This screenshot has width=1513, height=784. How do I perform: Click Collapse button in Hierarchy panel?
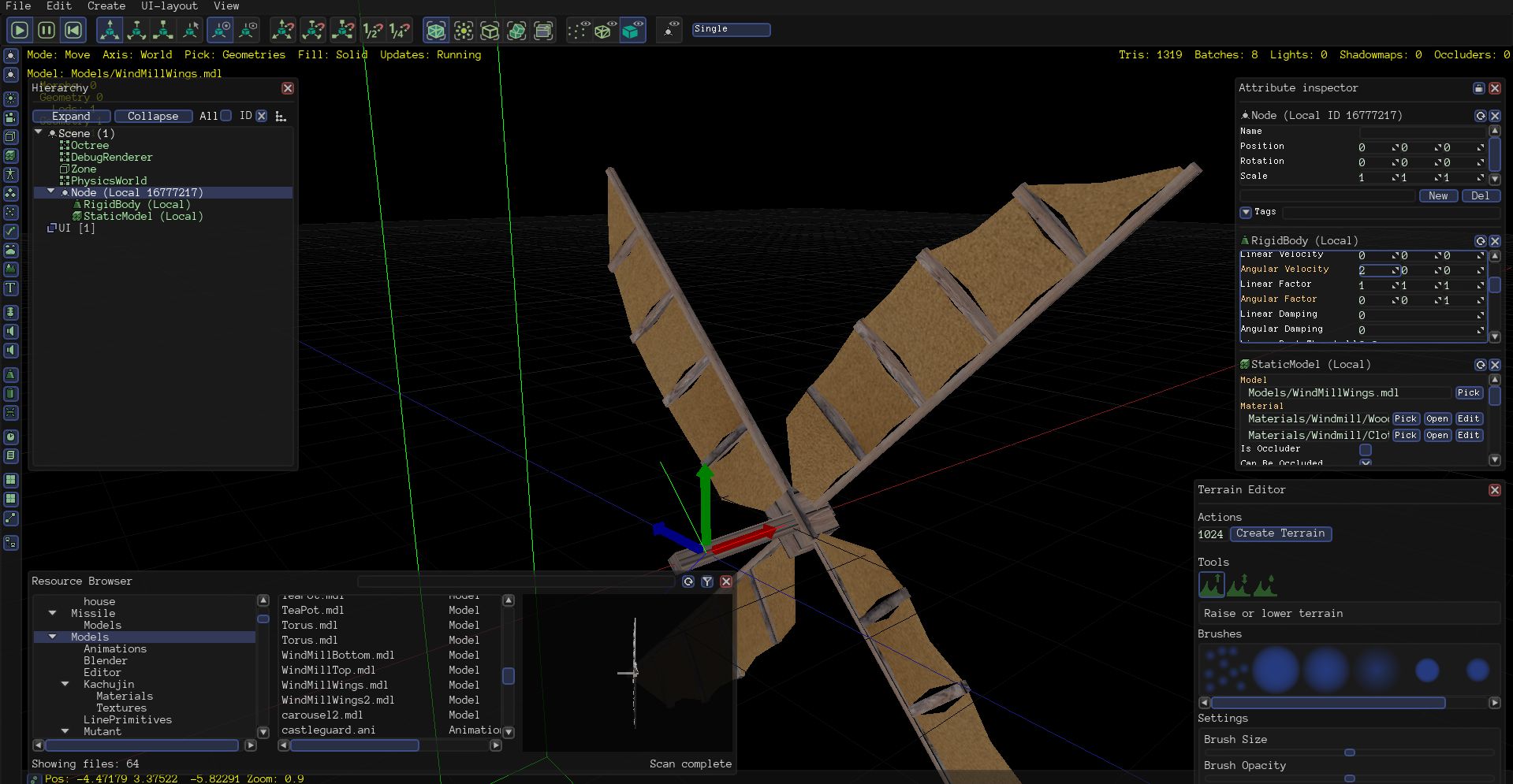click(x=153, y=116)
